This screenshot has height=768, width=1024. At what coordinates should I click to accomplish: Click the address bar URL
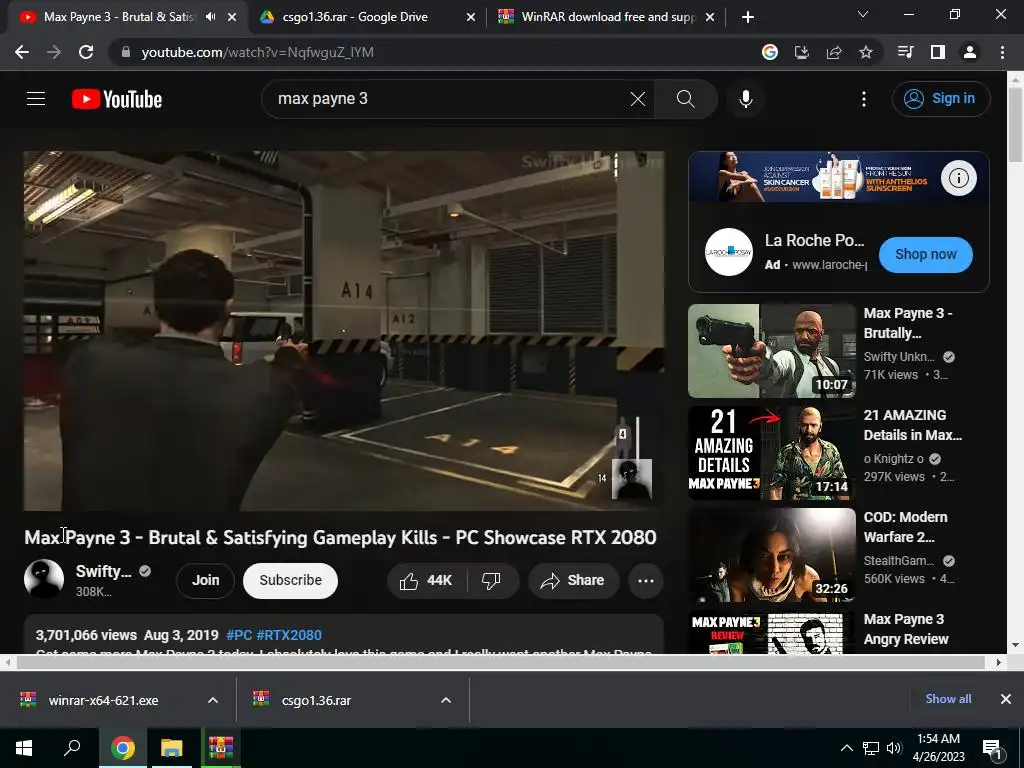[257, 52]
